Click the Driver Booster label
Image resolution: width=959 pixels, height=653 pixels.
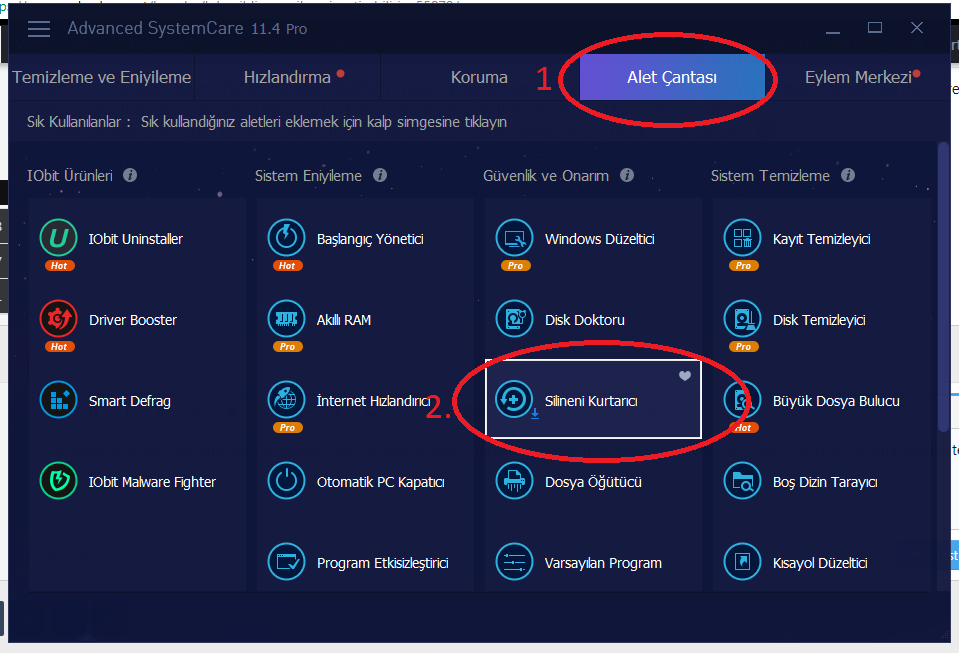click(133, 320)
